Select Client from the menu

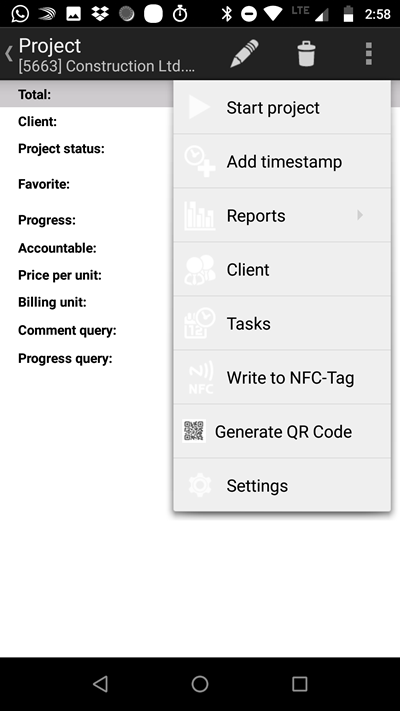pyautogui.click(x=282, y=269)
